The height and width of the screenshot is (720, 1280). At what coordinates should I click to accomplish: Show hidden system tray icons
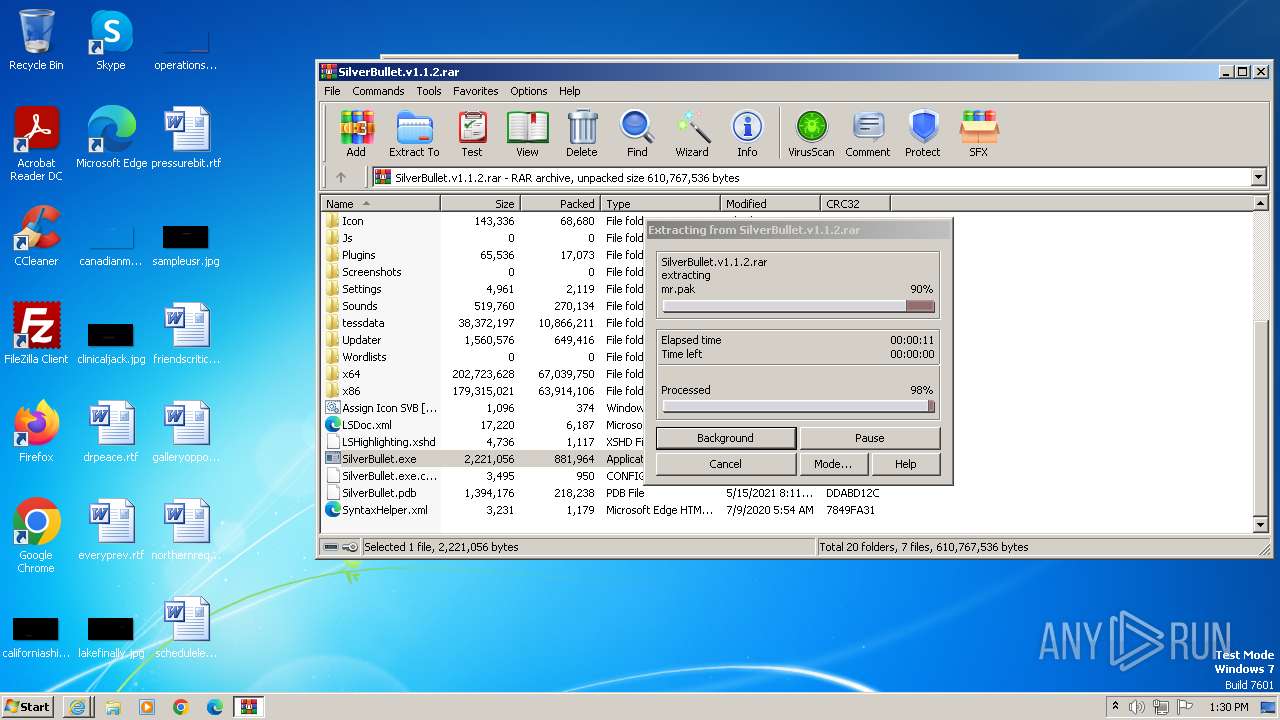point(1115,707)
